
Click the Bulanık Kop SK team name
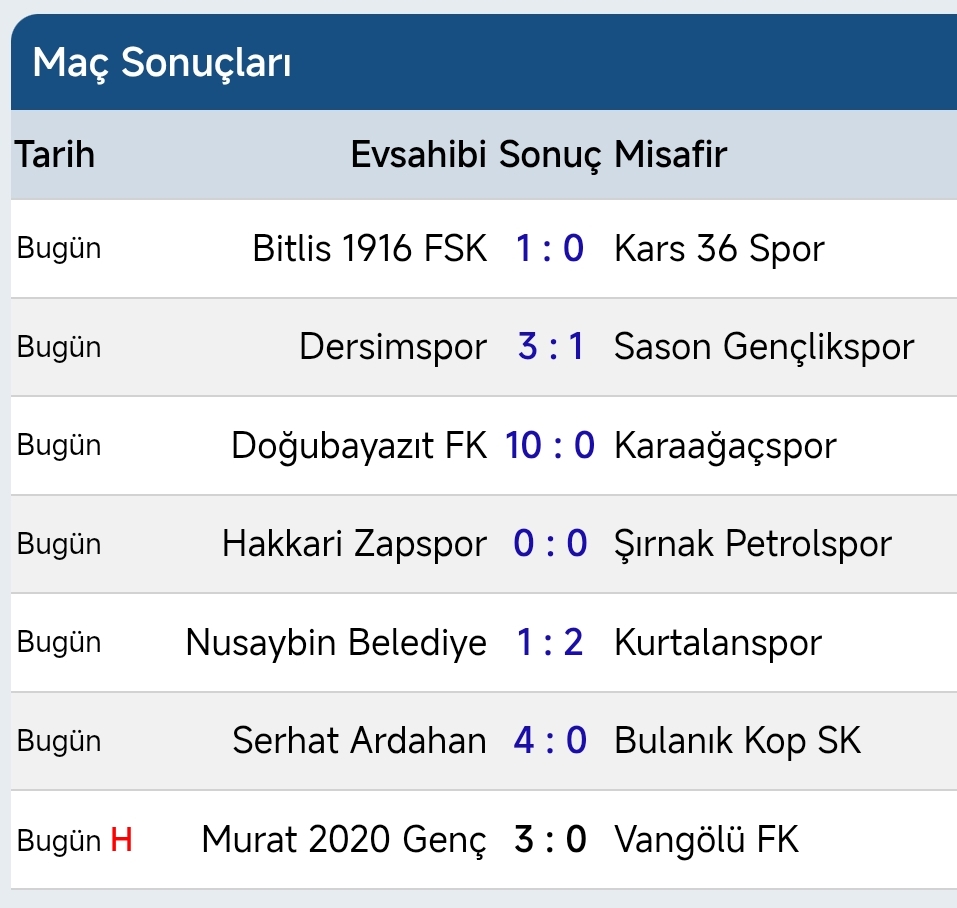[737, 741]
